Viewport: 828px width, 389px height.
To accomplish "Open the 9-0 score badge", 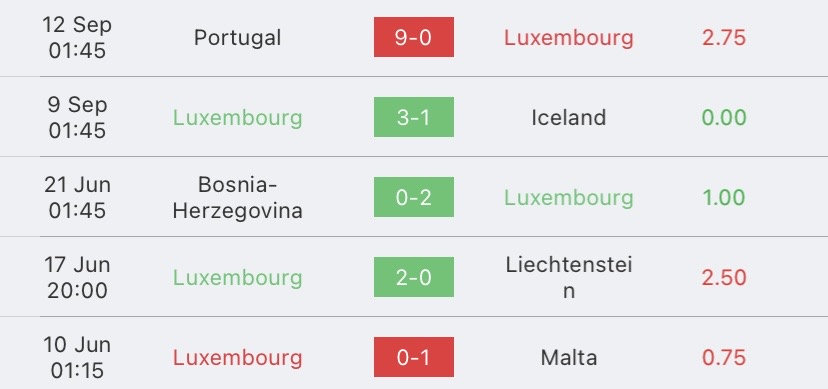I will click(x=413, y=37).
